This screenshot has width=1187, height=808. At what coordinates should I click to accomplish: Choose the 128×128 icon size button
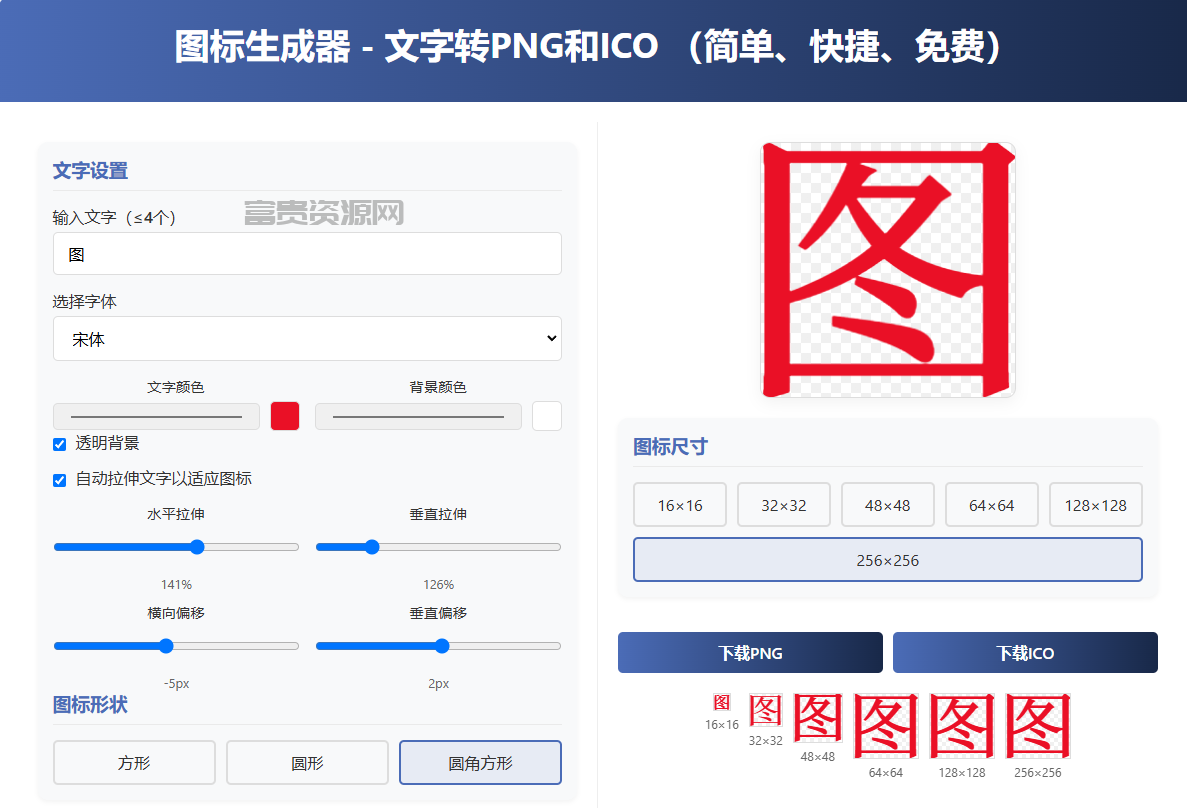[1095, 504]
